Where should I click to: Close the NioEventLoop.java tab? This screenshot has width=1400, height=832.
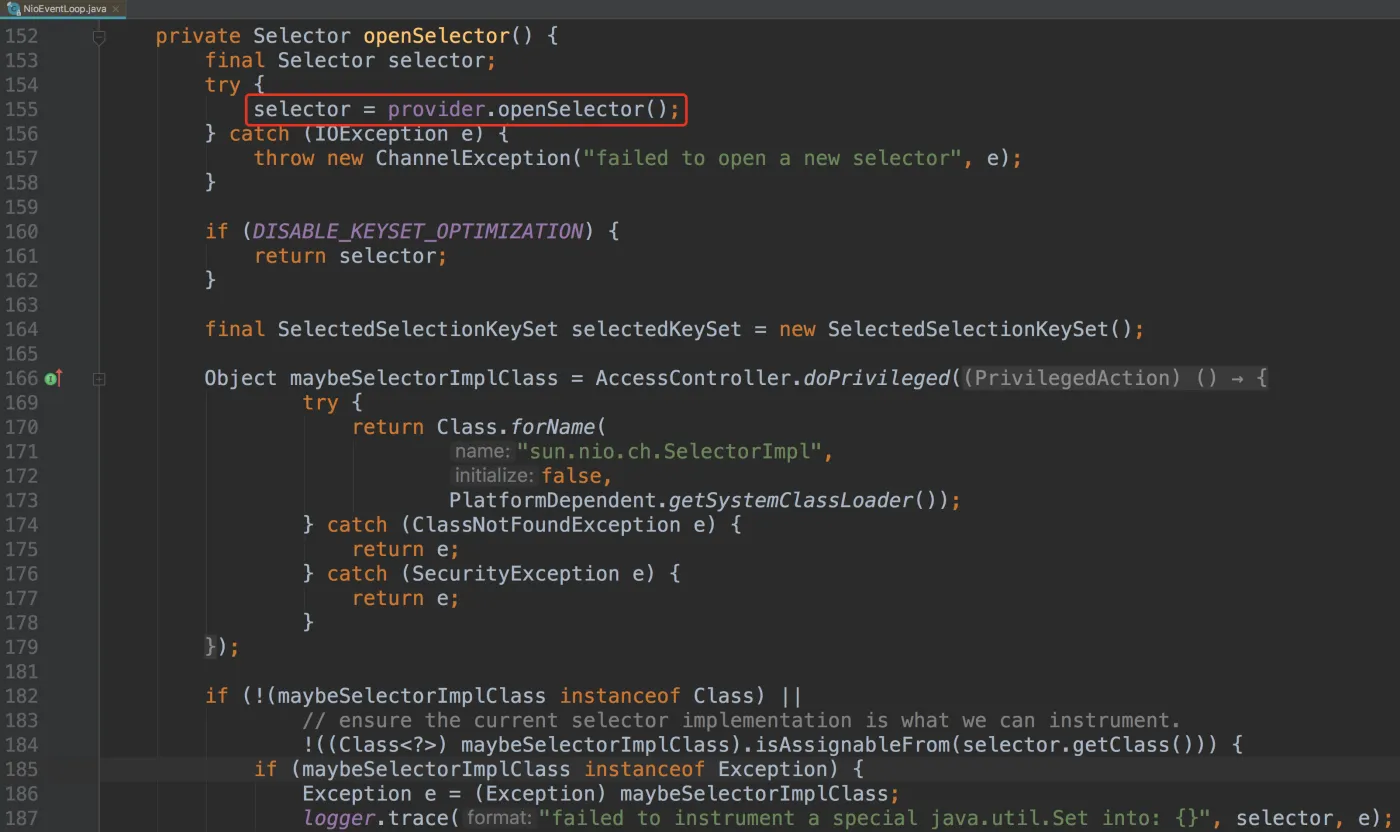(118, 8)
